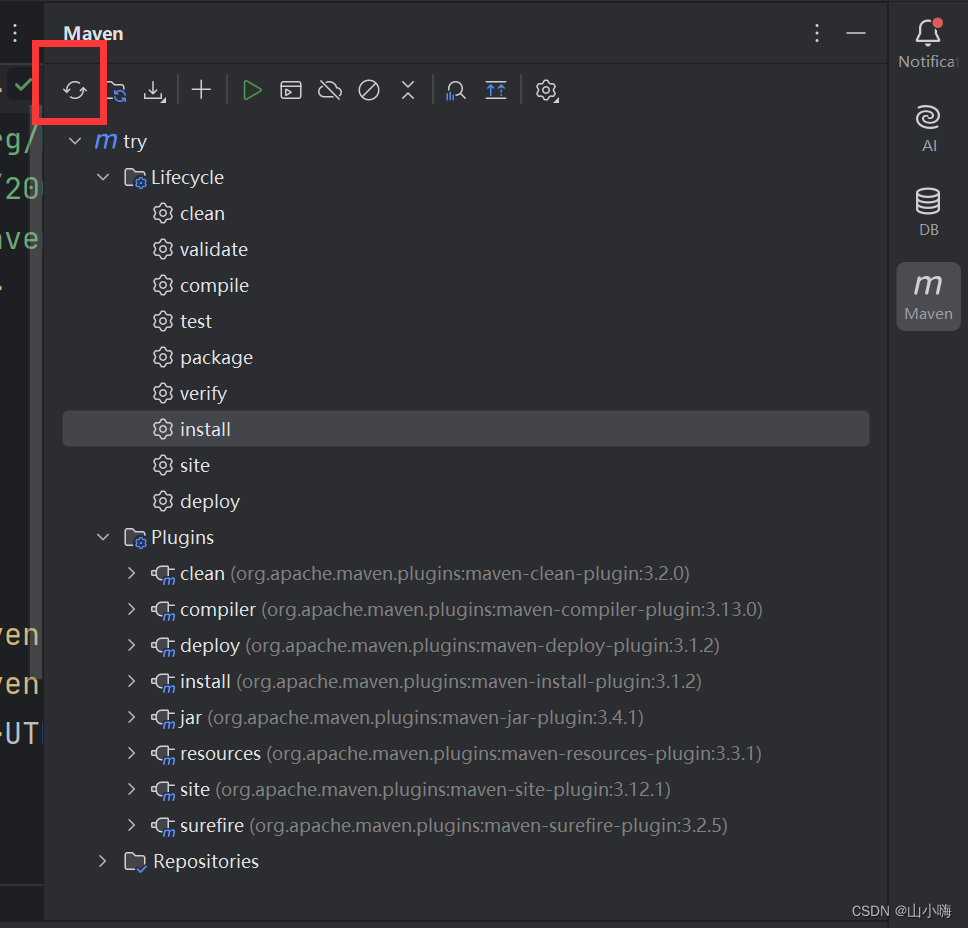Collapse the Plugins folder
Viewport: 968px width, 928px height.
103,537
